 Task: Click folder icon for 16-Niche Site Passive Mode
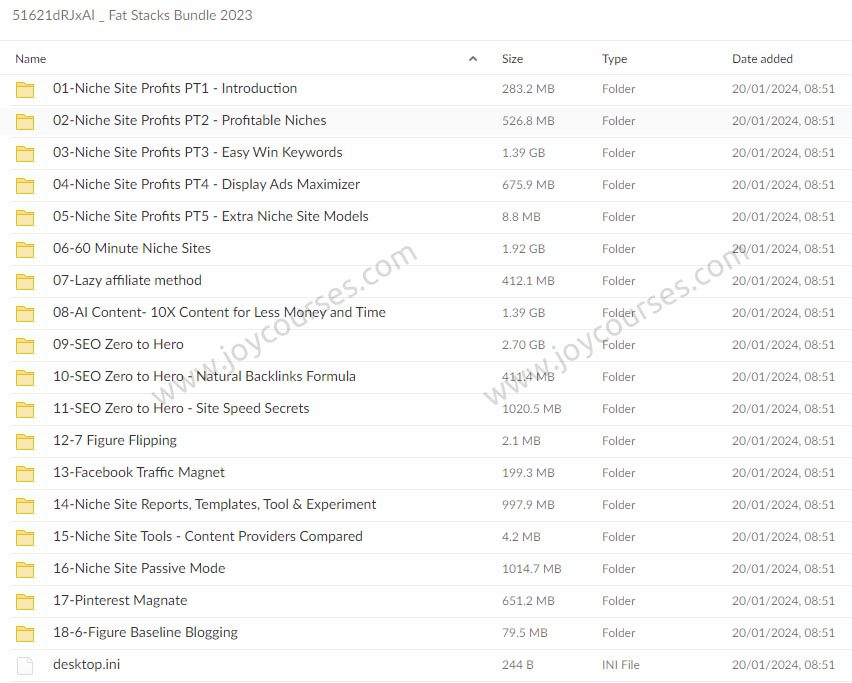tap(24, 569)
